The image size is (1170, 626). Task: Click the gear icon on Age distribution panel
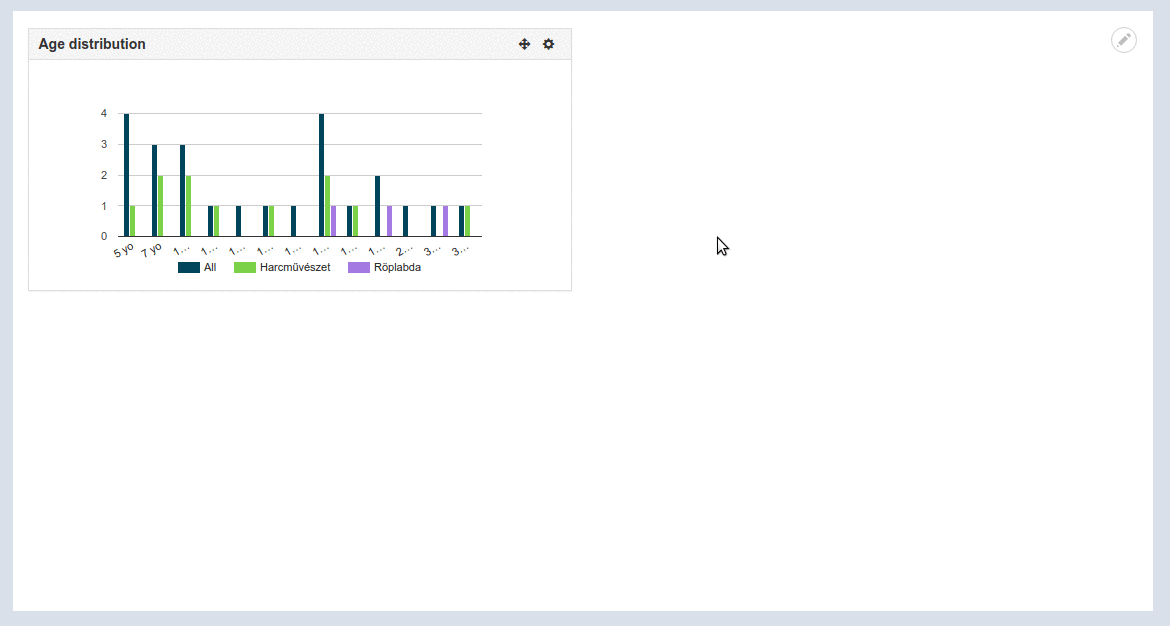(x=548, y=44)
